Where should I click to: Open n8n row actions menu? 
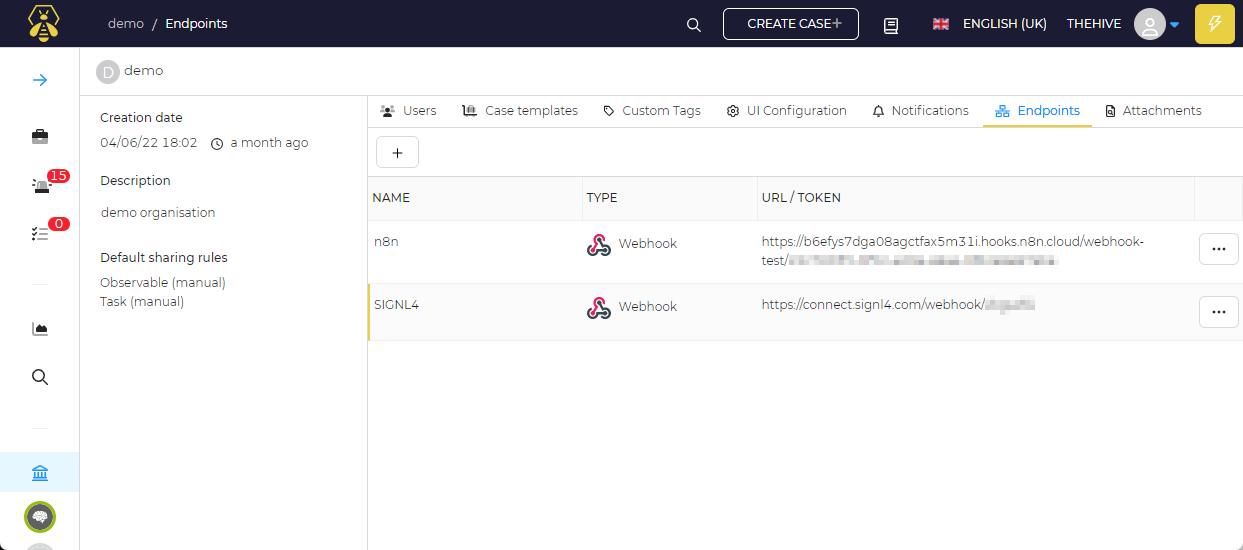point(1218,249)
